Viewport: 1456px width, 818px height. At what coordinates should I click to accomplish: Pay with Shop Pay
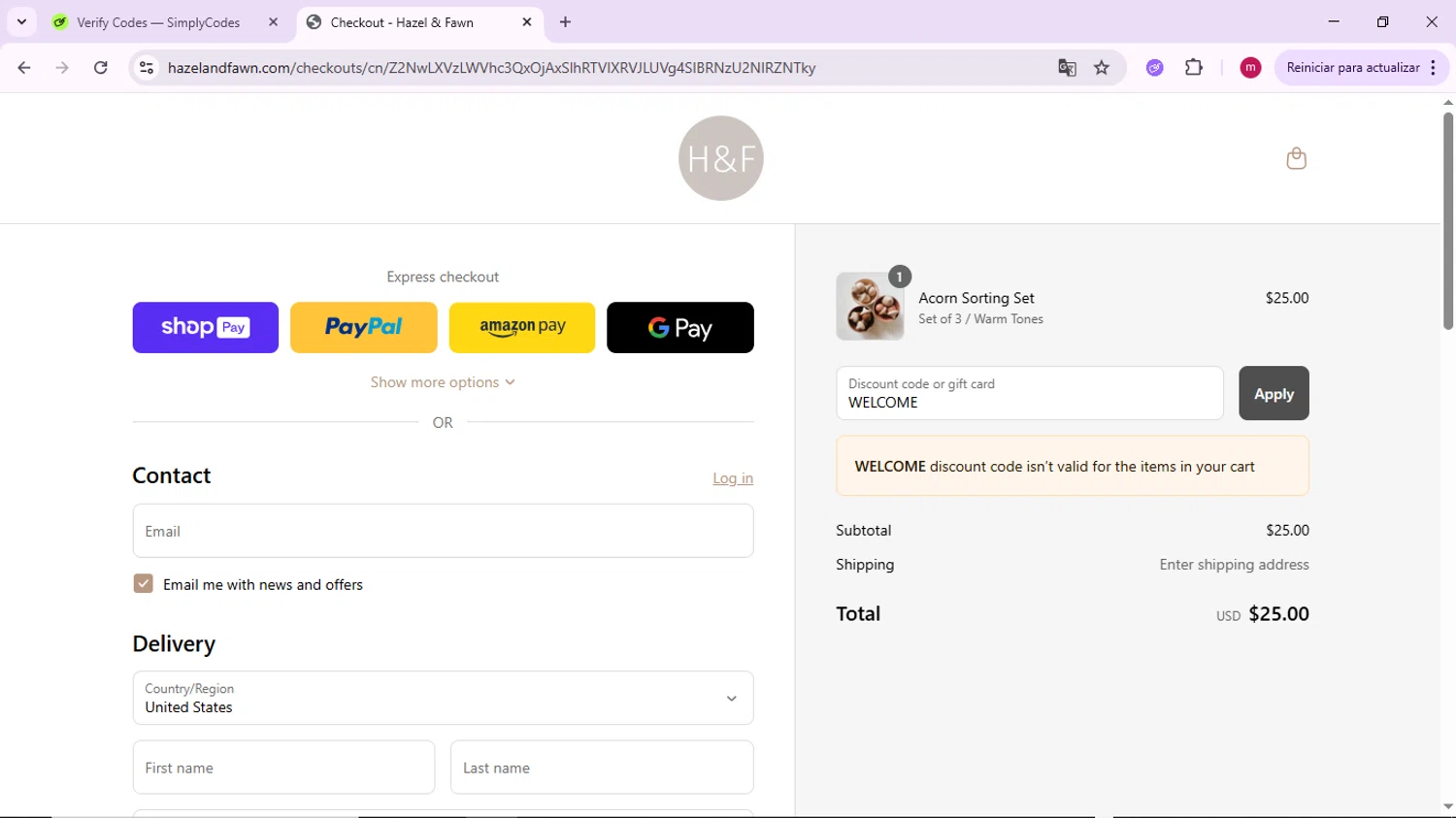[x=205, y=327]
